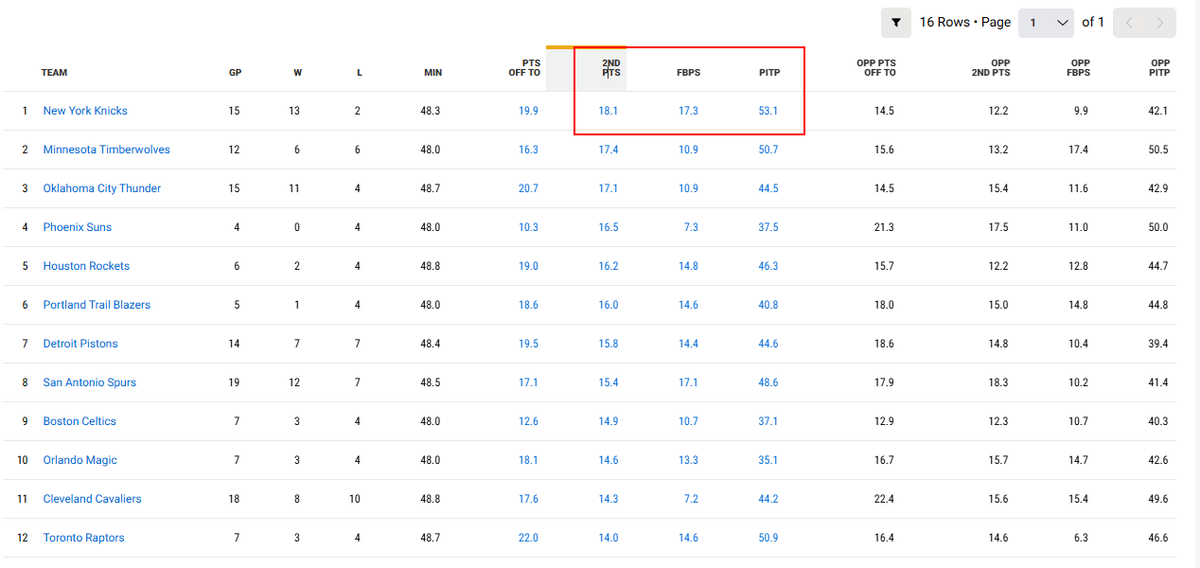Click Suns PTS OFF TO value 10.3

pyautogui.click(x=528, y=228)
